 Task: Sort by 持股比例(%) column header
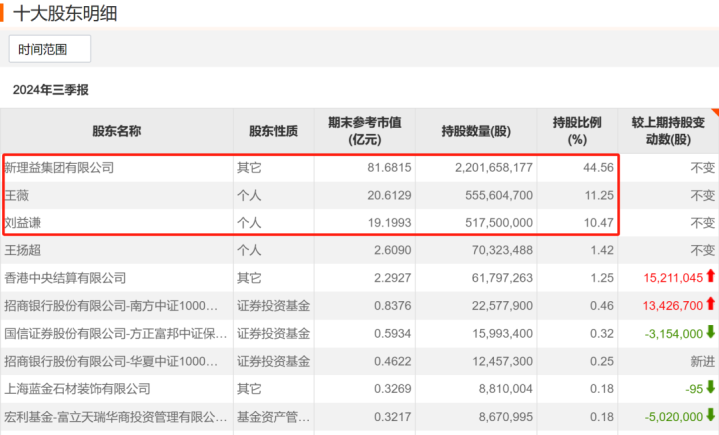click(x=577, y=131)
